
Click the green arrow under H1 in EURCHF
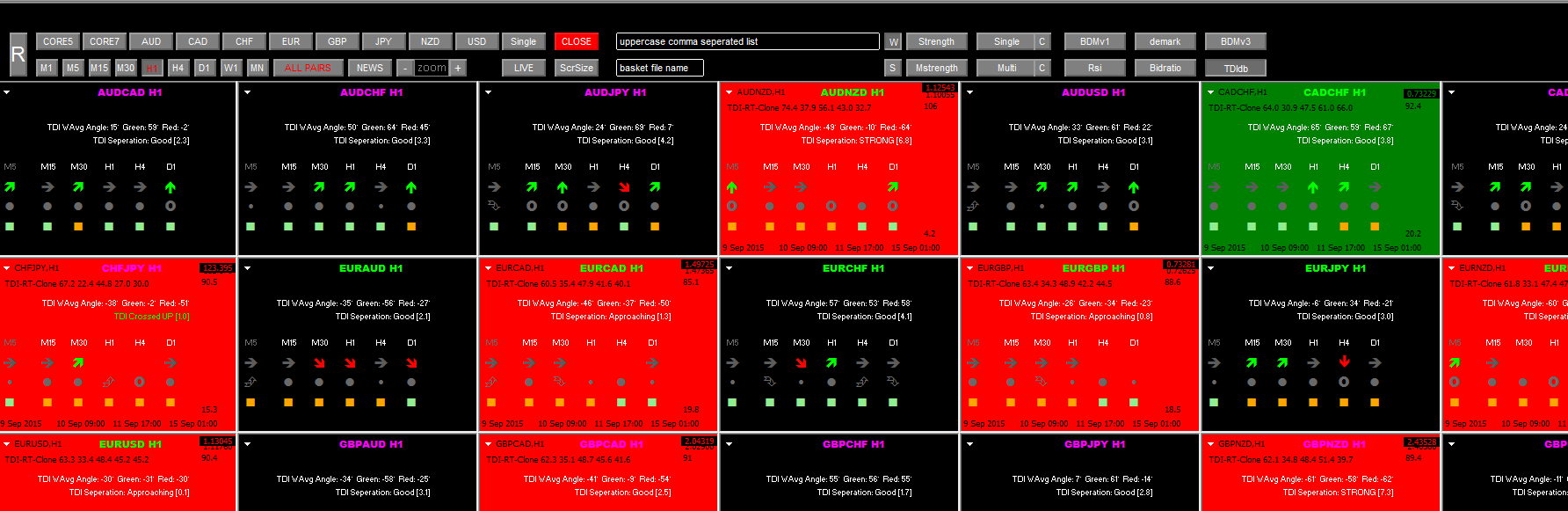pos(831,363)
